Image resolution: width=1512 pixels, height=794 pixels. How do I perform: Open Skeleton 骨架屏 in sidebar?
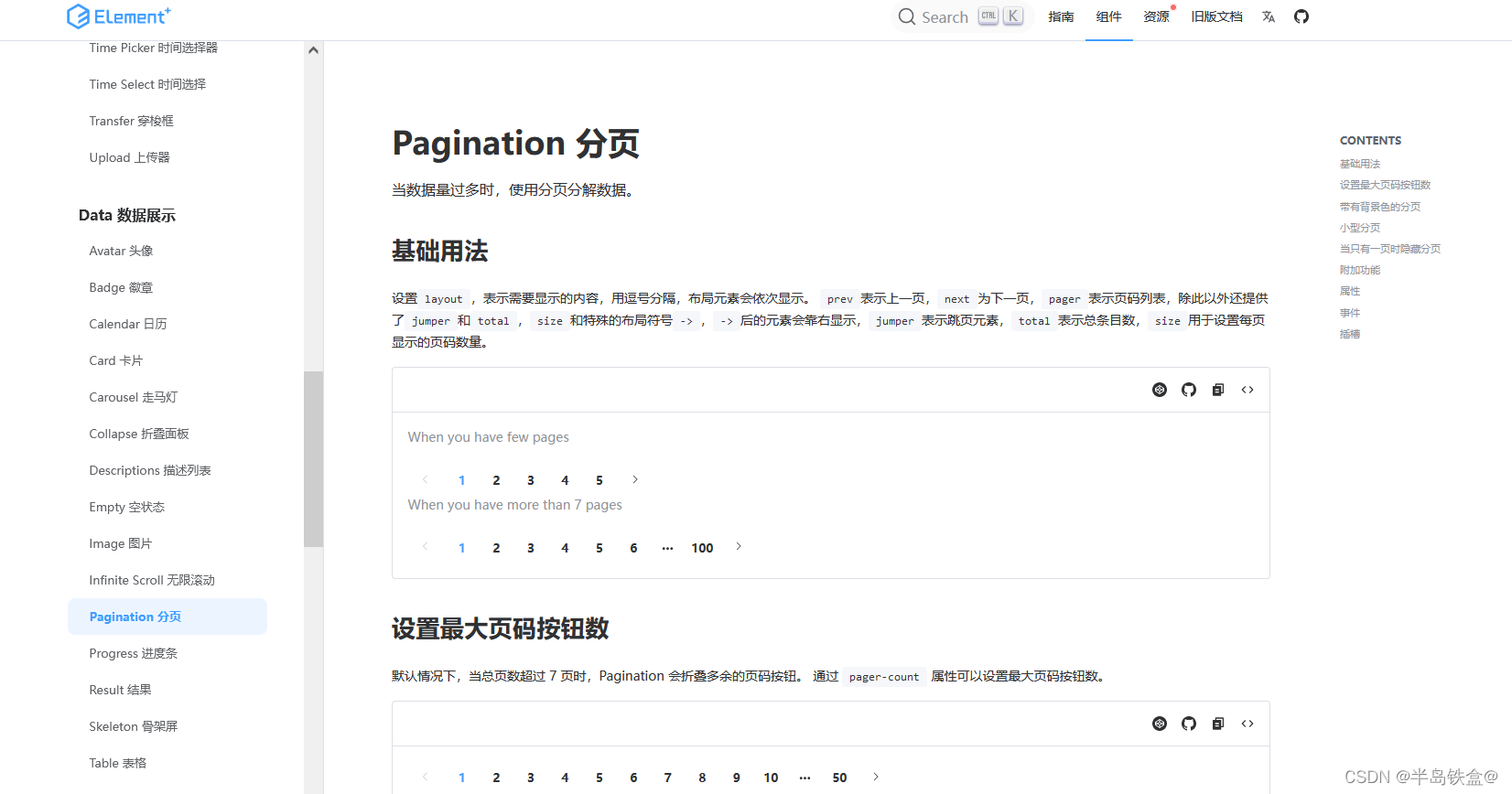point(134,726)
